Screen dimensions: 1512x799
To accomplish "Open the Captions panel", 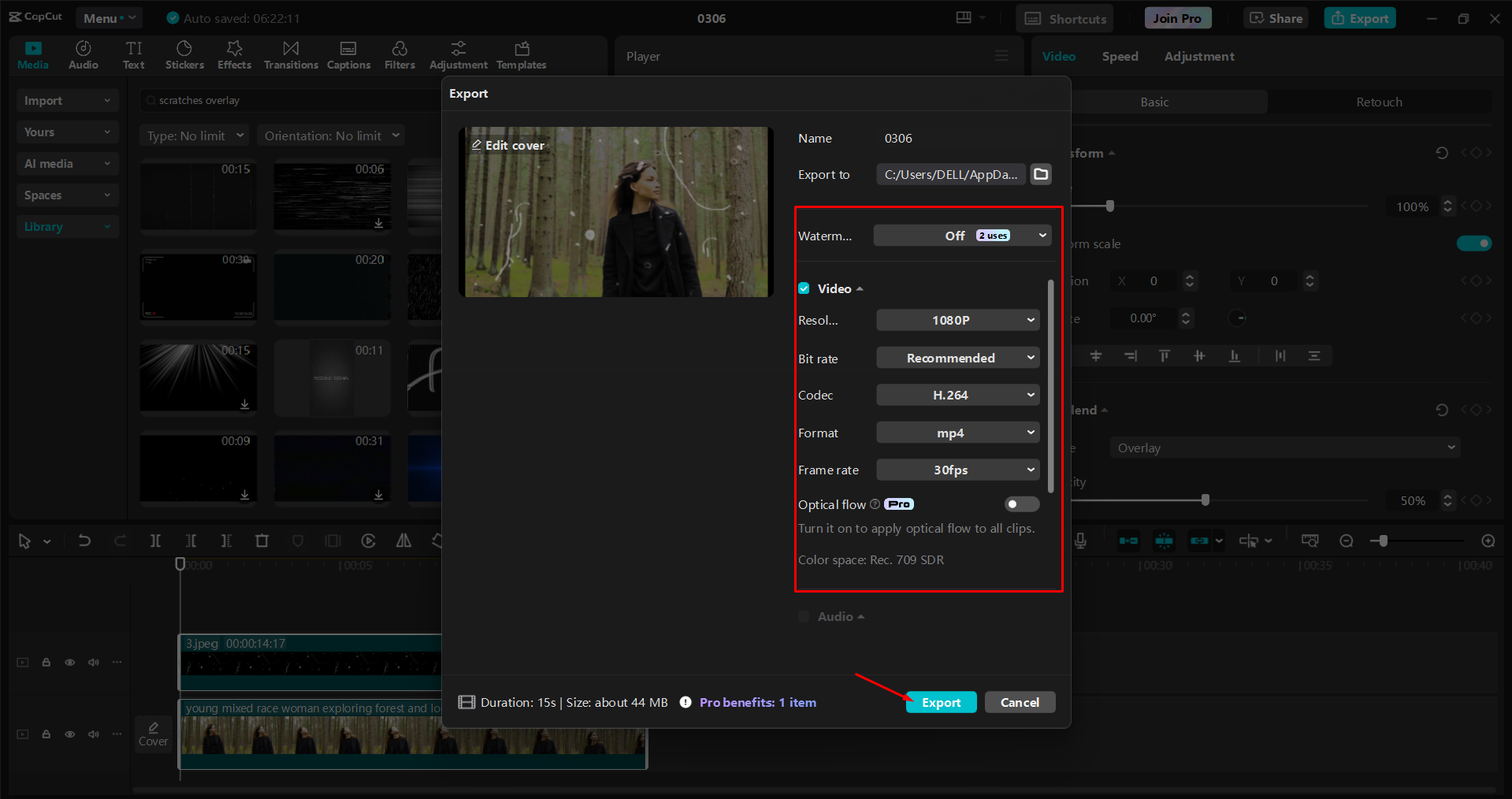I will [348, 54].
